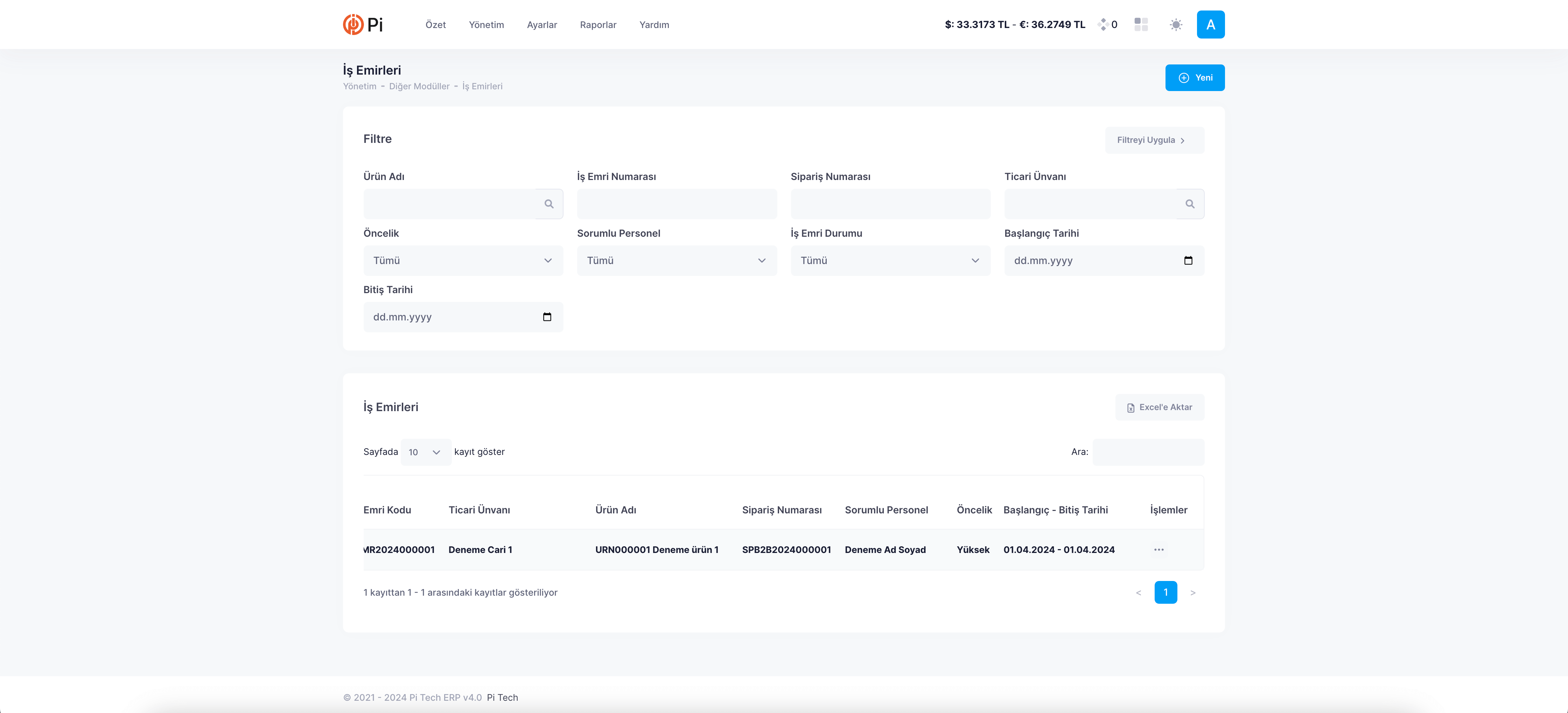Image resolution: width=1568 pixels, height=713 pixels.
Task: Click the Ürün Adı search magnifier icon
Action: click(548, 204)
